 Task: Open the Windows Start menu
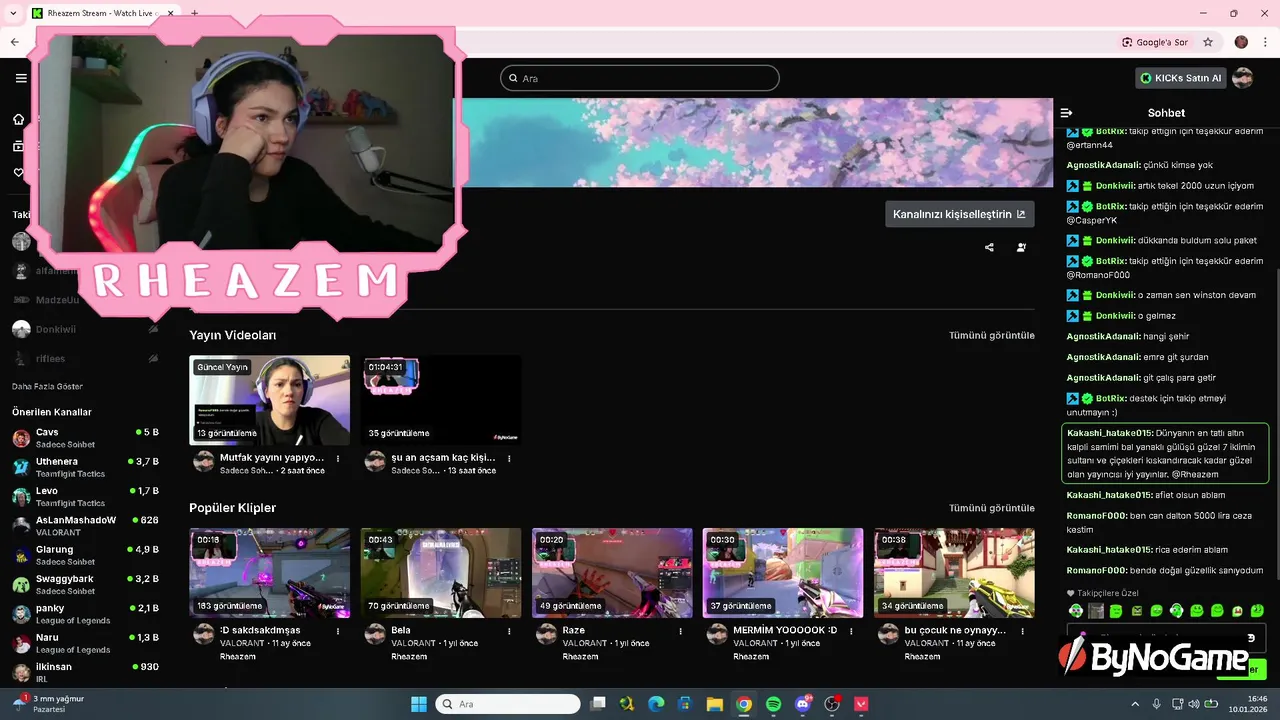tap(418, 704)
